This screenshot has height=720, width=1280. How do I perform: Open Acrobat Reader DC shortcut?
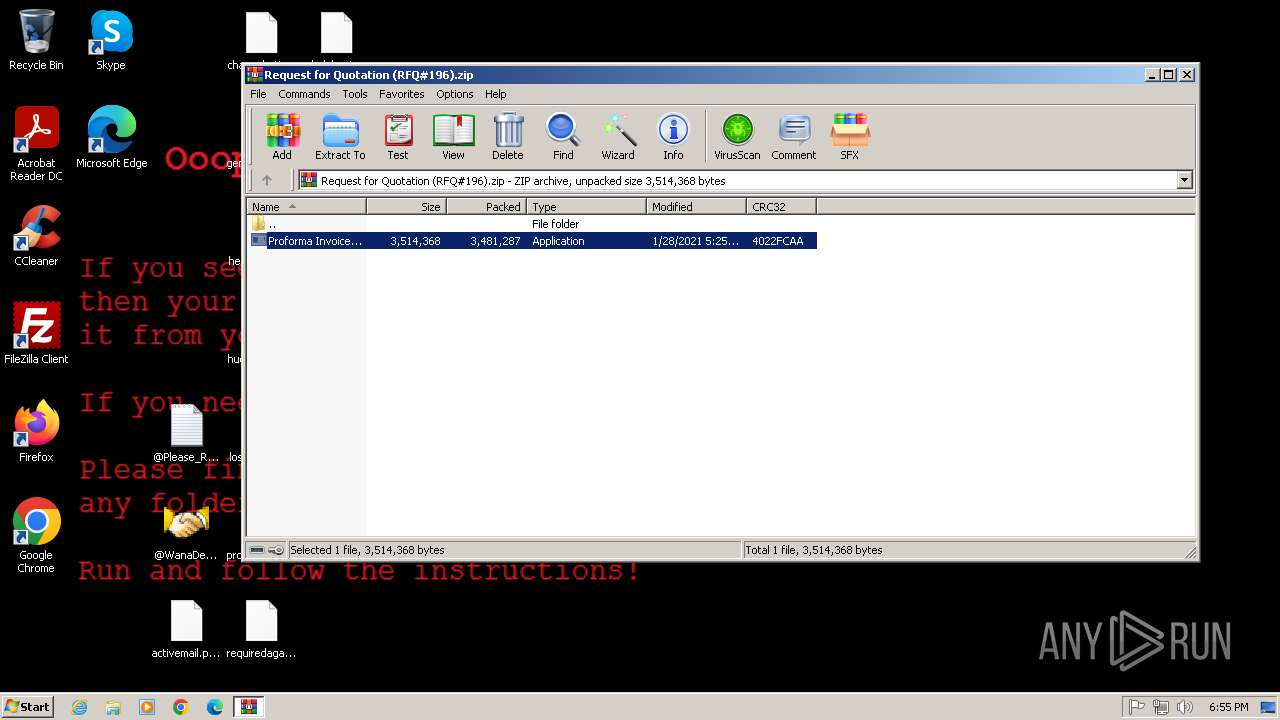[36, 144]
